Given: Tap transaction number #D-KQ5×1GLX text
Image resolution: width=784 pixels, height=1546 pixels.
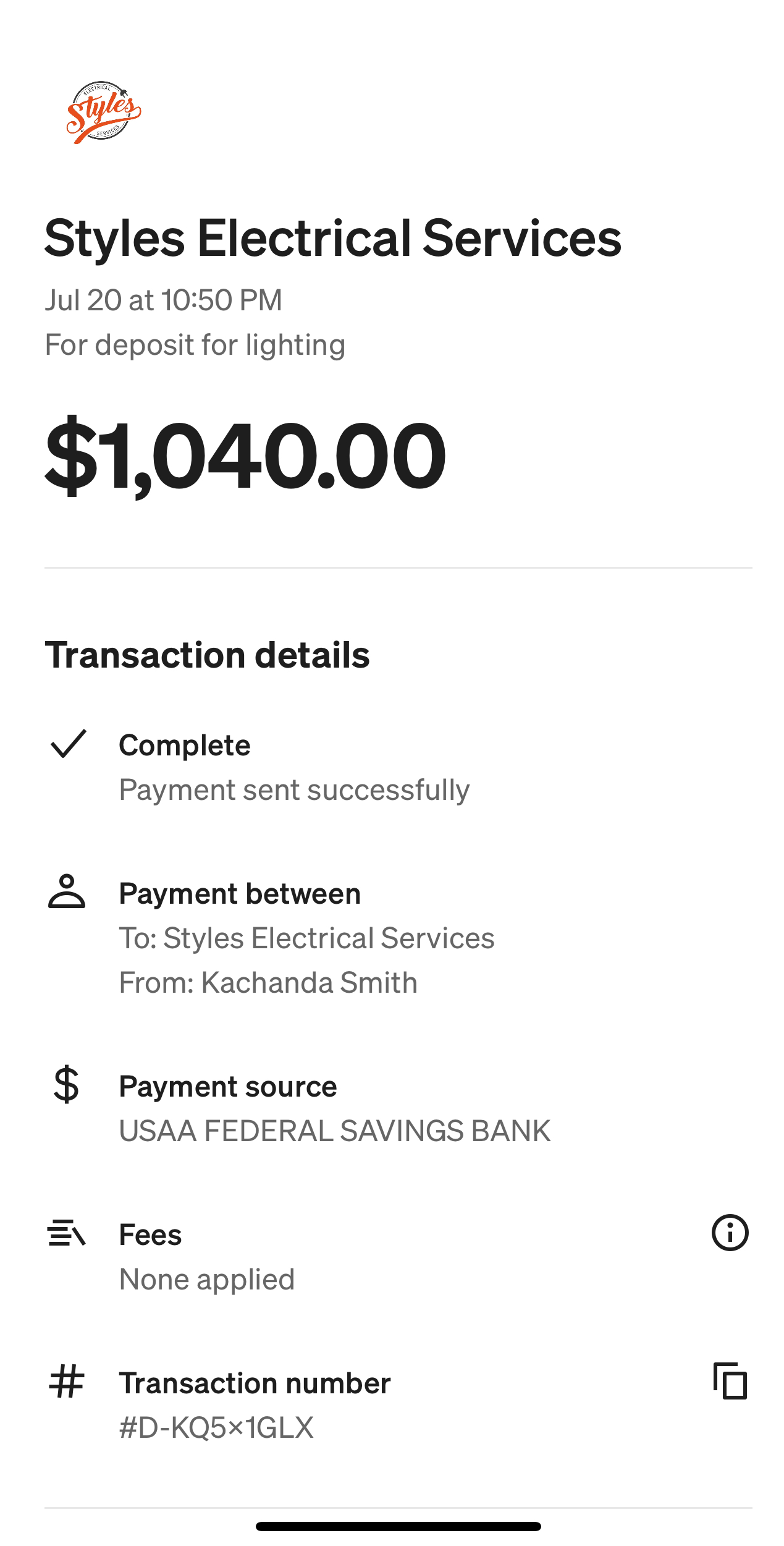Looking at the screenshot, I should pyautogui.click(x=216, y=1427).
